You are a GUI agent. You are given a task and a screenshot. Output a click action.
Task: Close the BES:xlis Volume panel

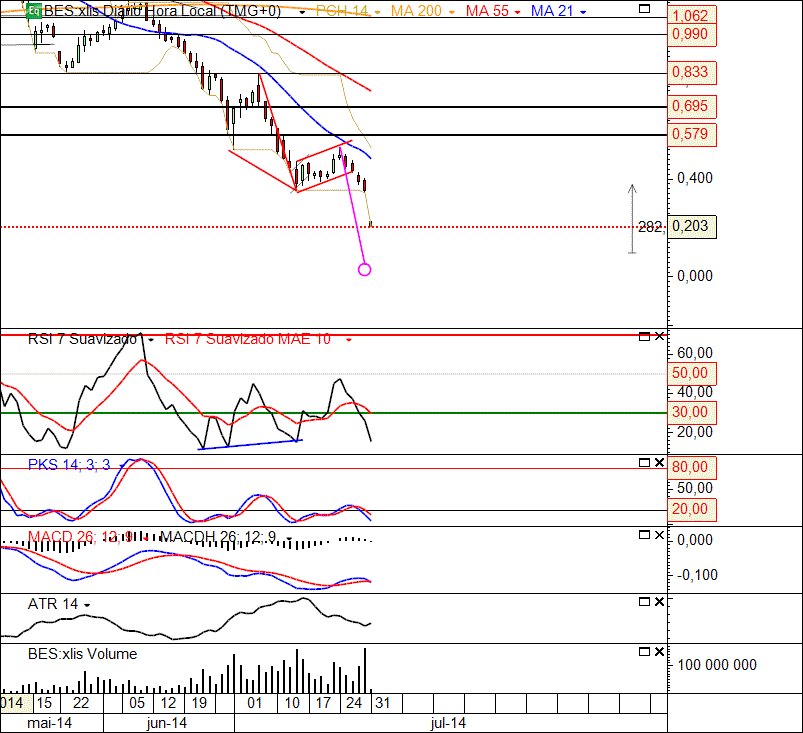660,652
